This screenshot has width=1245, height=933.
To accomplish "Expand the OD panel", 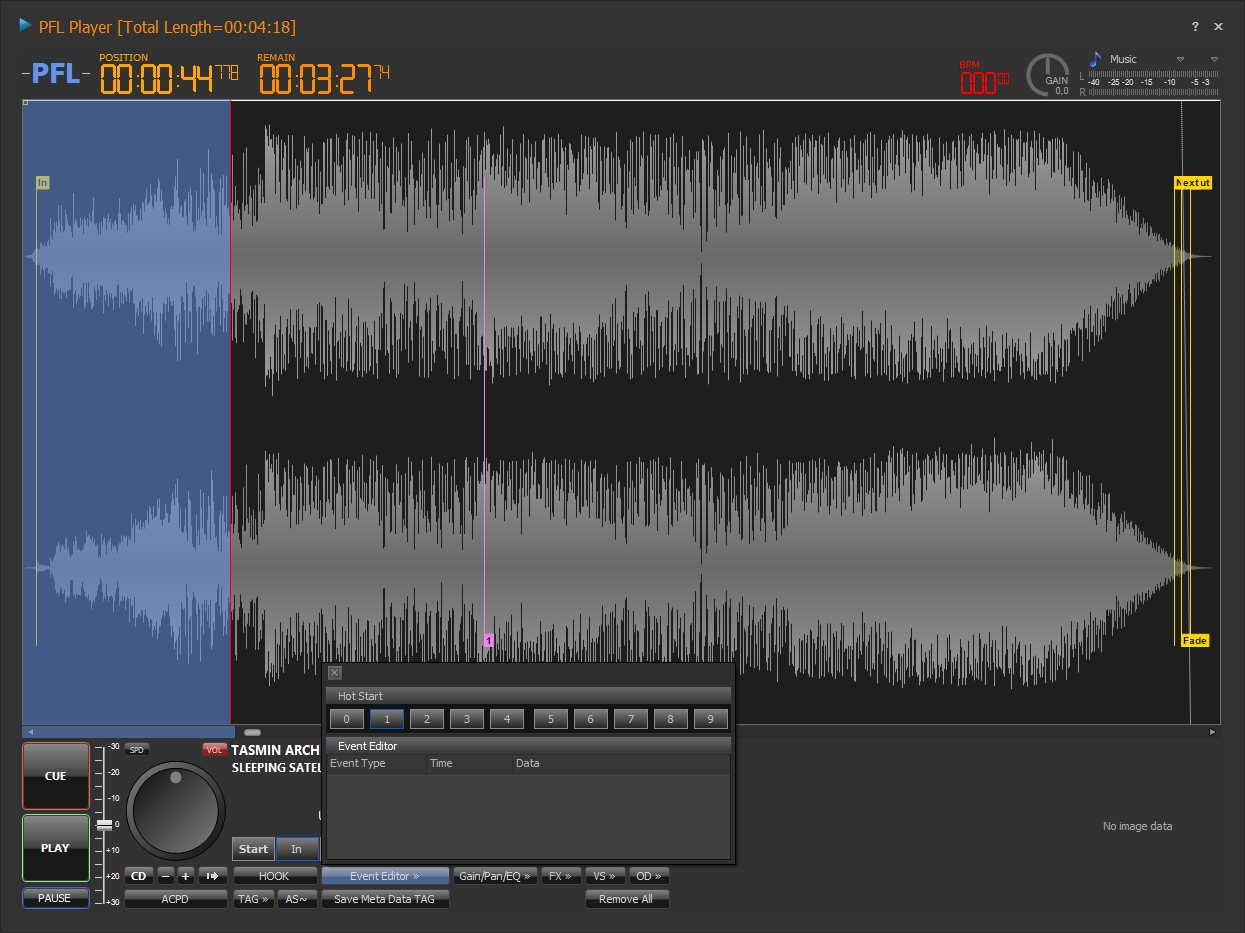I will pyautogui.click(x=649, y=876).
